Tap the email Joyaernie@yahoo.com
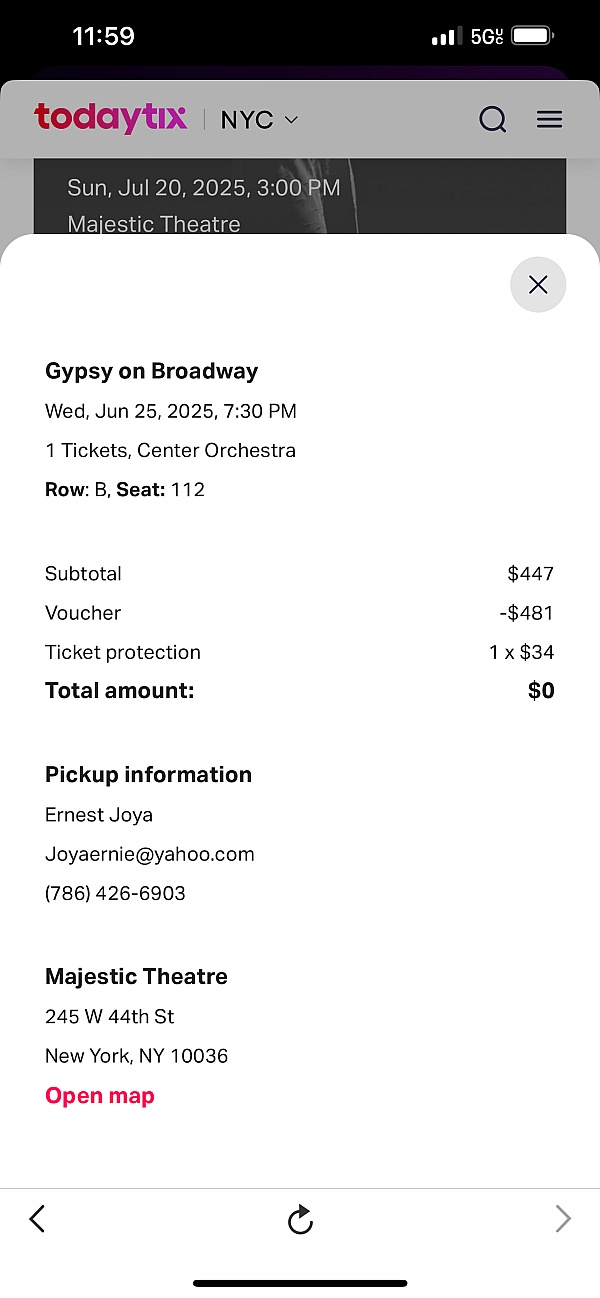Viewport: 600px width, 1298px height. [150, 854]
